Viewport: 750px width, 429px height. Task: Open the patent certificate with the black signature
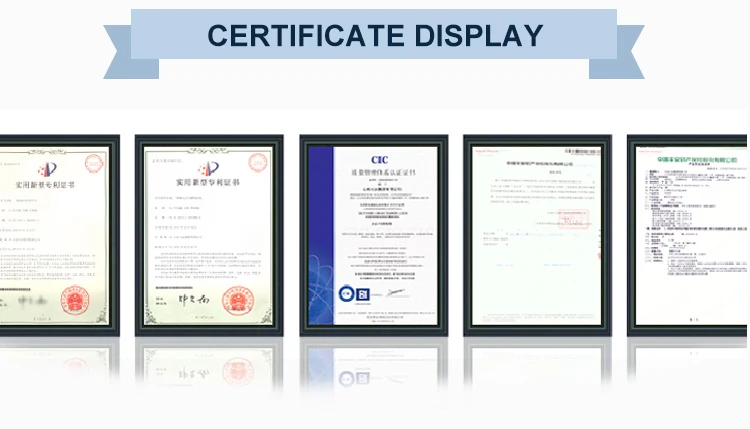(x=209, y=235)
